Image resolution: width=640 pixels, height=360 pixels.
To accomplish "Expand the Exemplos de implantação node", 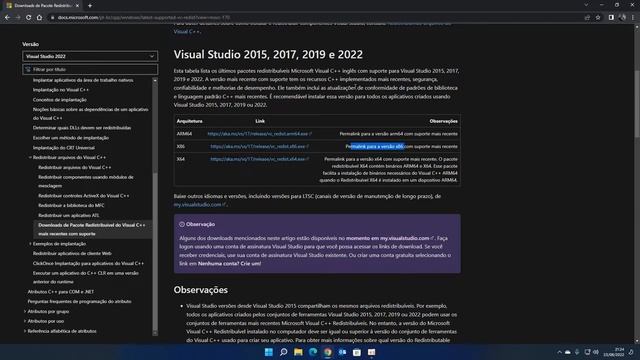I will coord(30,244).
